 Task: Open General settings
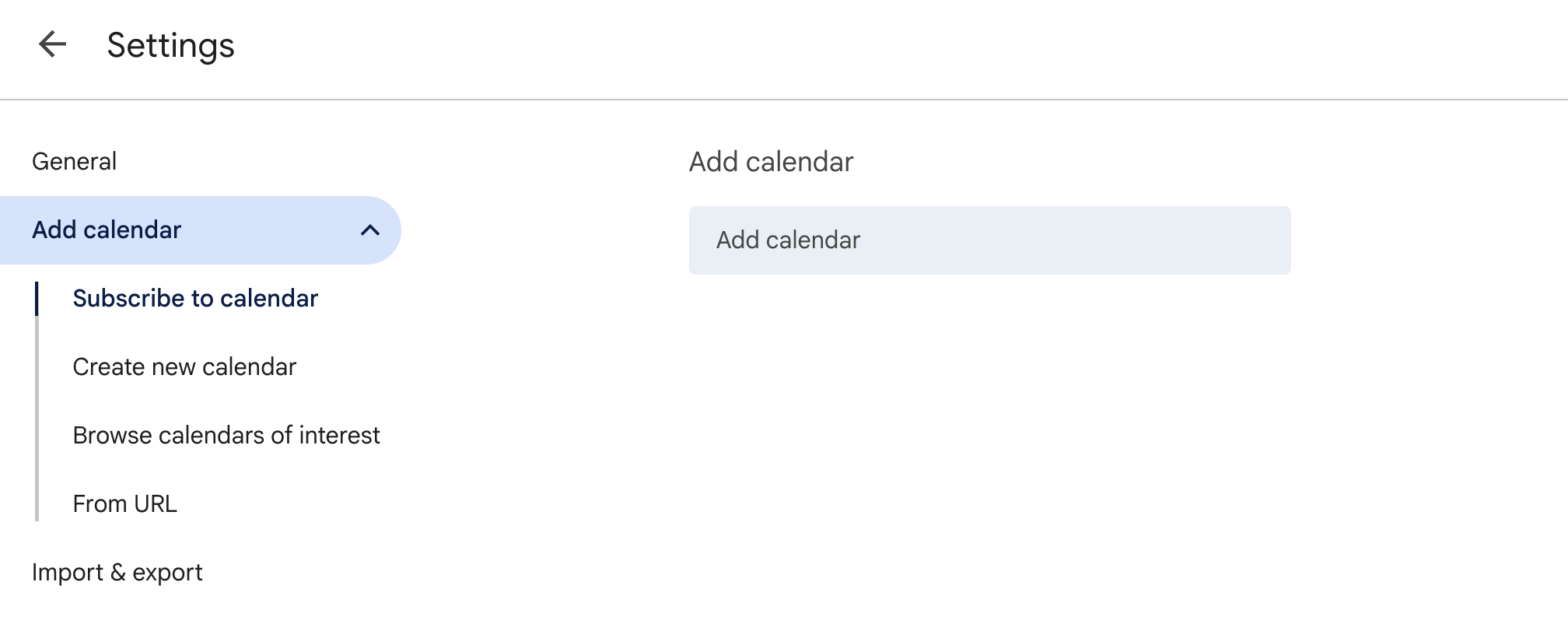click(75, 161)
